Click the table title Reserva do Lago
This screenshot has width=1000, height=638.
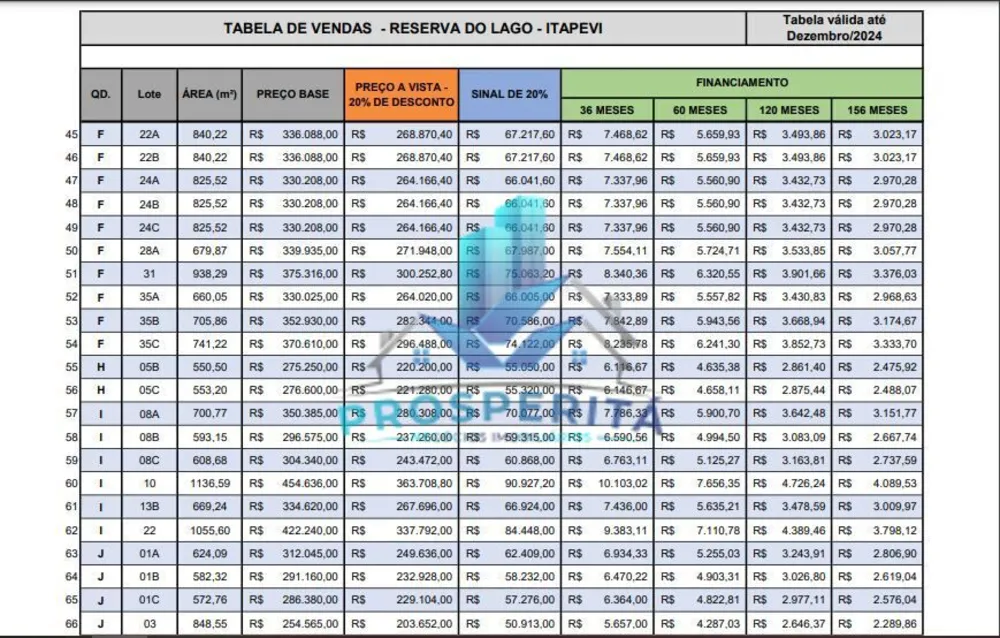click(x=413, y=28)
